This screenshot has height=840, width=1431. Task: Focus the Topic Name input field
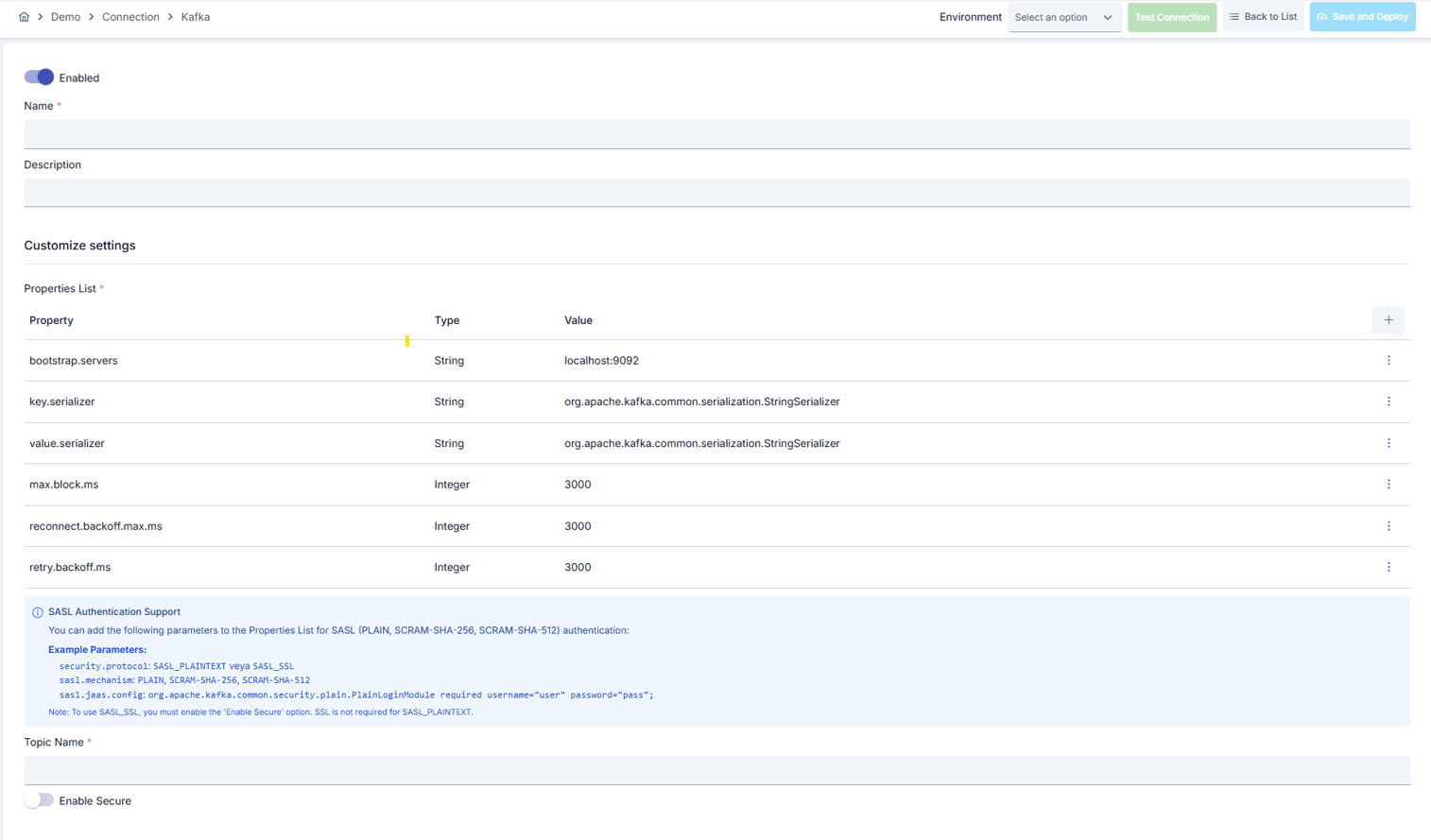tap(716, 770)
